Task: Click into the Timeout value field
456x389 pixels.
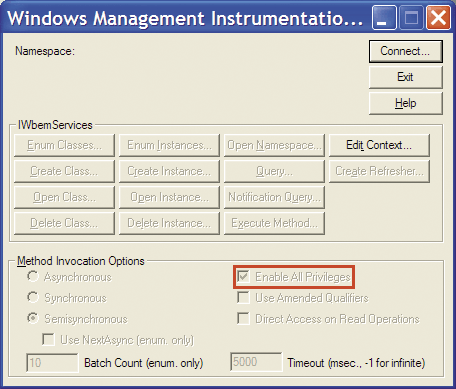Action: (x=256, y=362)
